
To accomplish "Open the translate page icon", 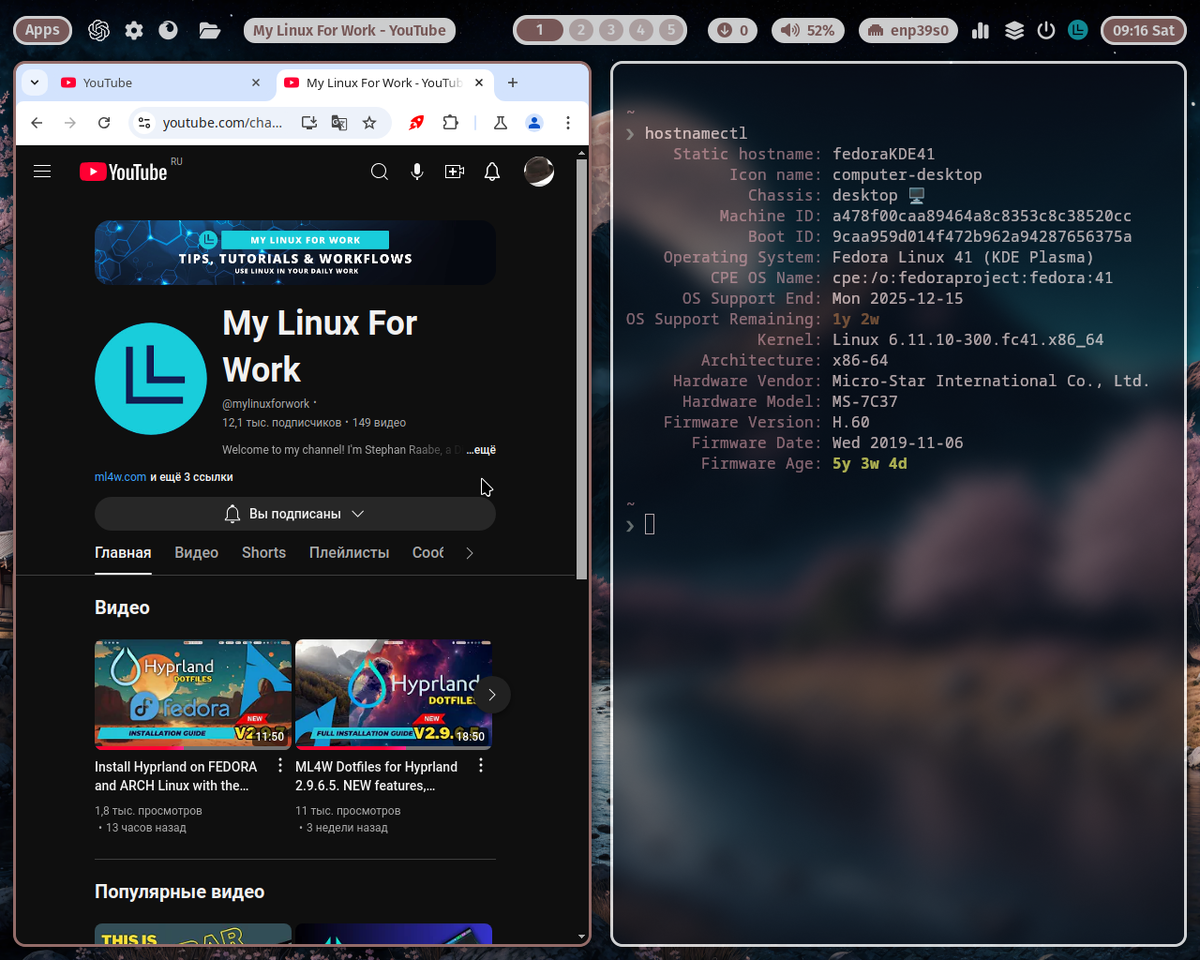I will 339,123.
